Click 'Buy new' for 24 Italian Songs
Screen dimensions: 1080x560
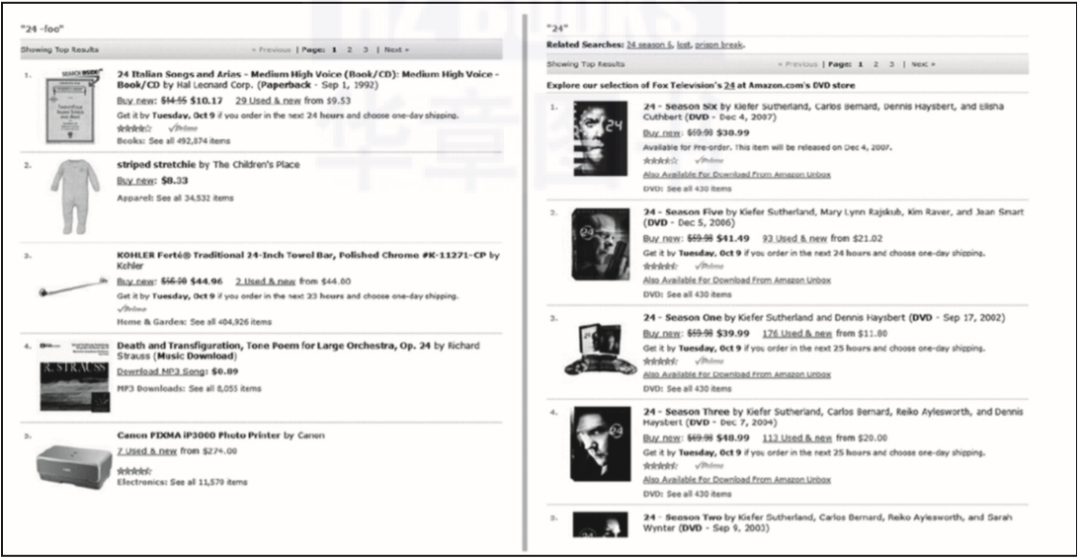(136, 101)
